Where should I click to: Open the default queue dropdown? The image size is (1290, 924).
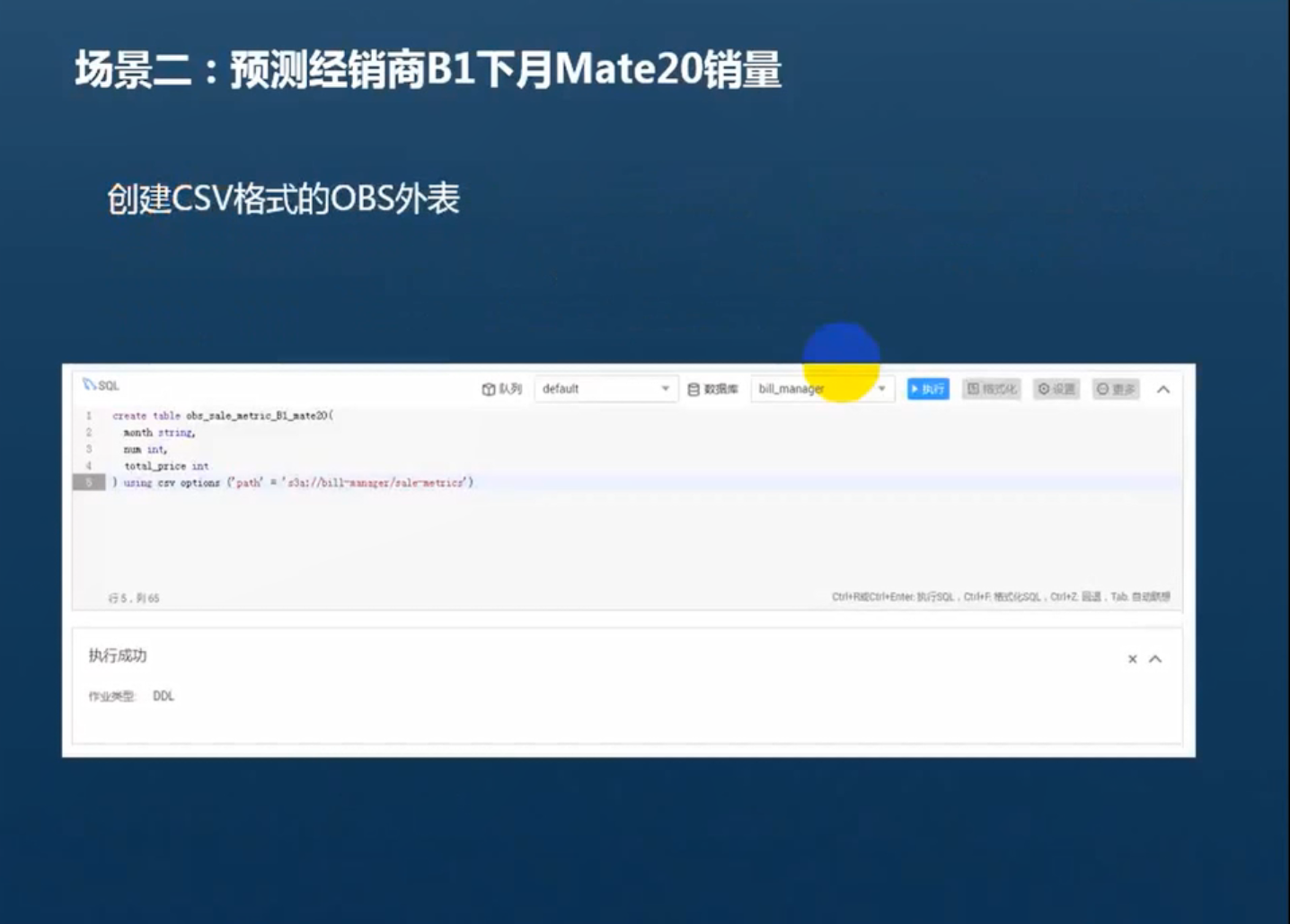[606, 389]
